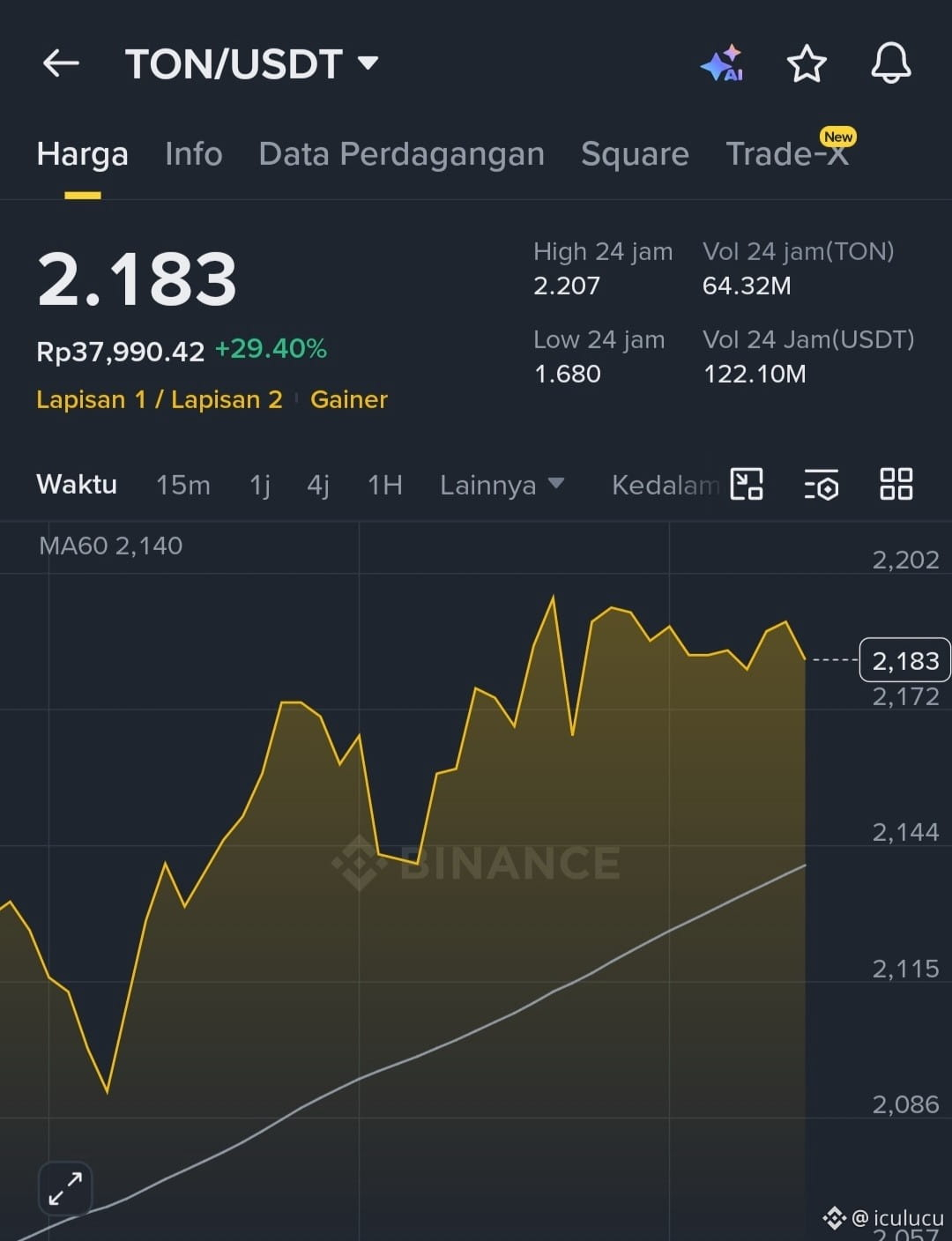Add TON/USDT to favorites with star icon
The height and width of the screenshot is (1241, 952).
(807, 63)
